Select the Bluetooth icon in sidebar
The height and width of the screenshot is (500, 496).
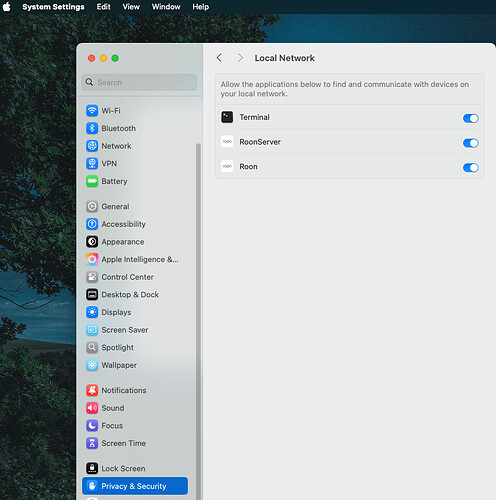click(x=92, y=128)
